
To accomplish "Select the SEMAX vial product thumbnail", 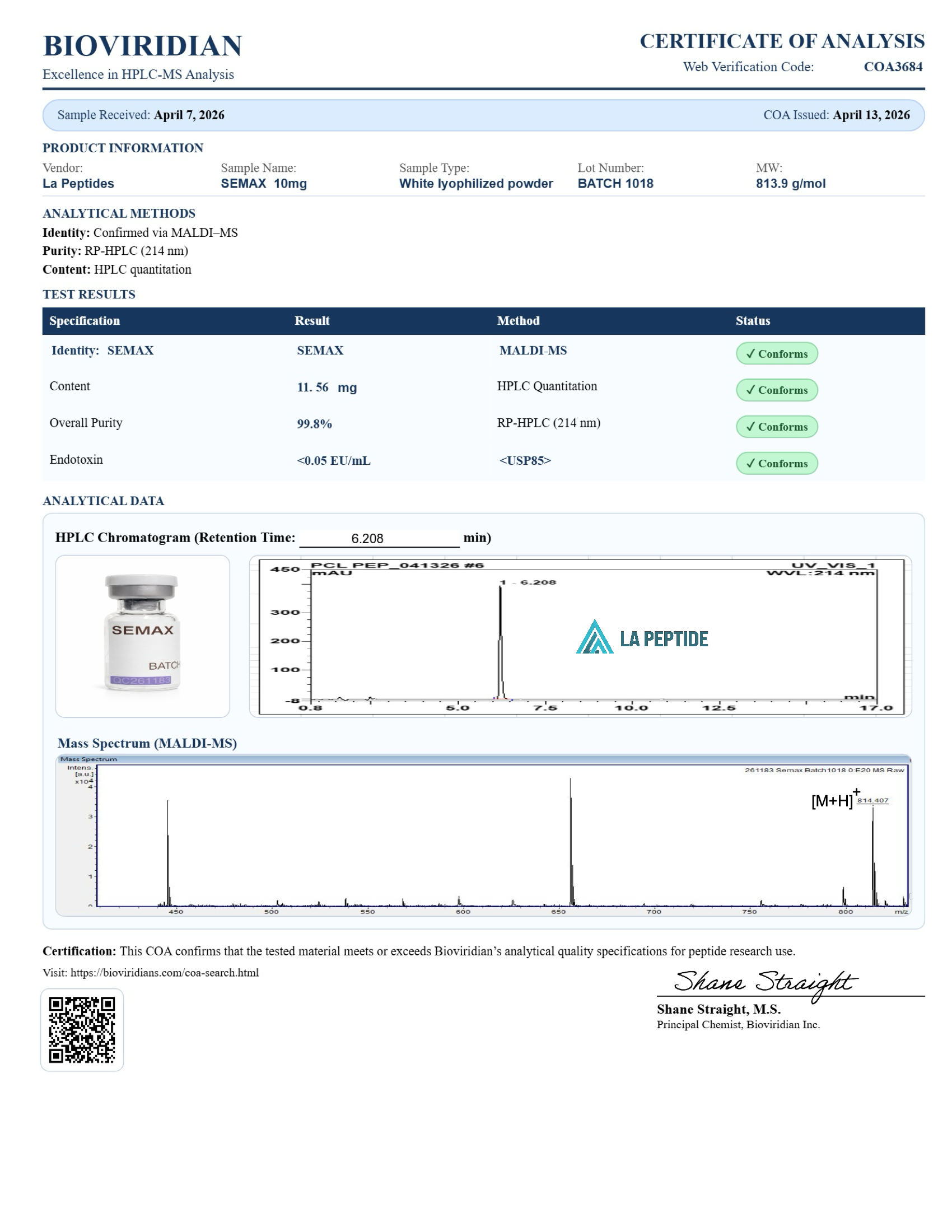I will 142,636.
